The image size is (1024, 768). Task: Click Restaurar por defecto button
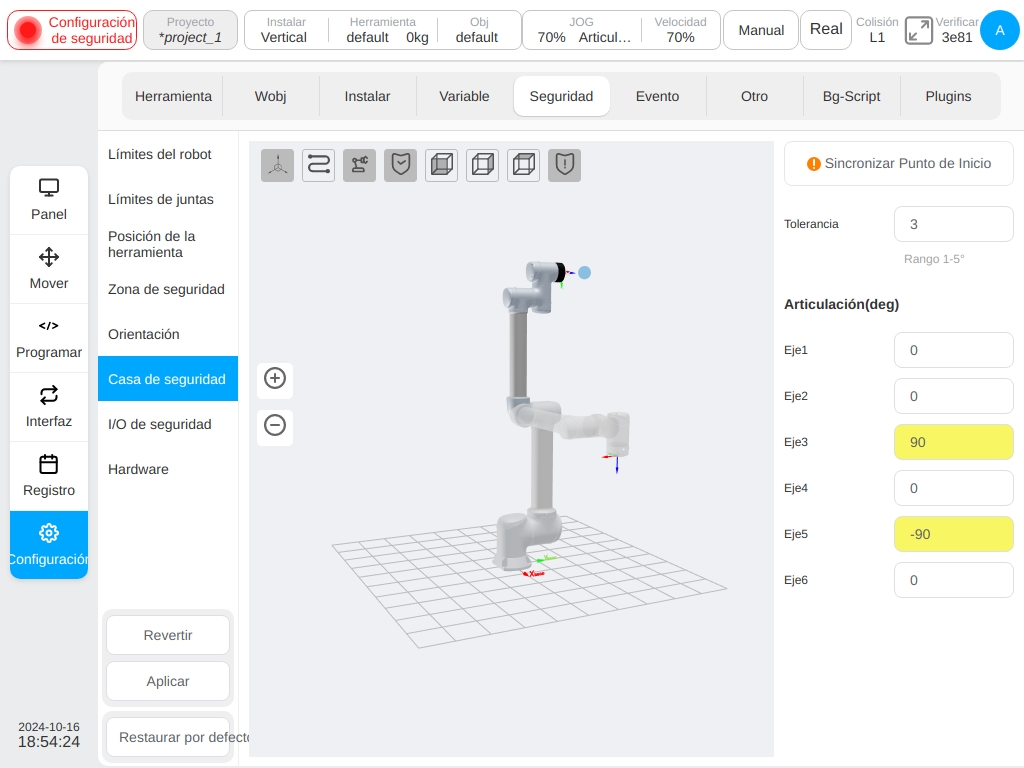(168, 737)
